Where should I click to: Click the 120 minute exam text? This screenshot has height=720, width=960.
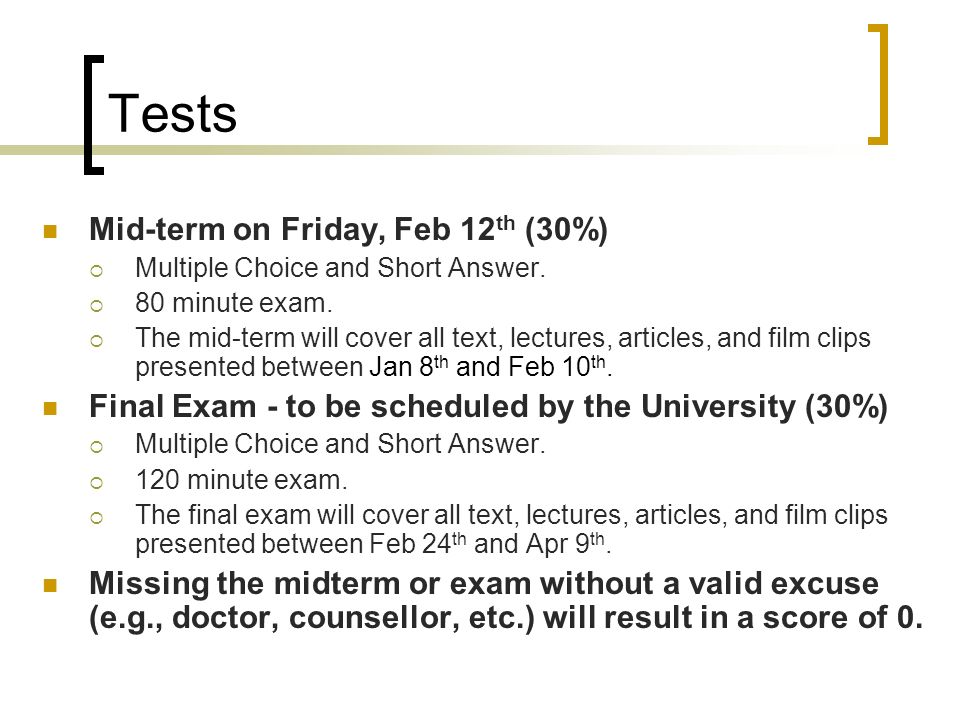click(x=241, y=479)
